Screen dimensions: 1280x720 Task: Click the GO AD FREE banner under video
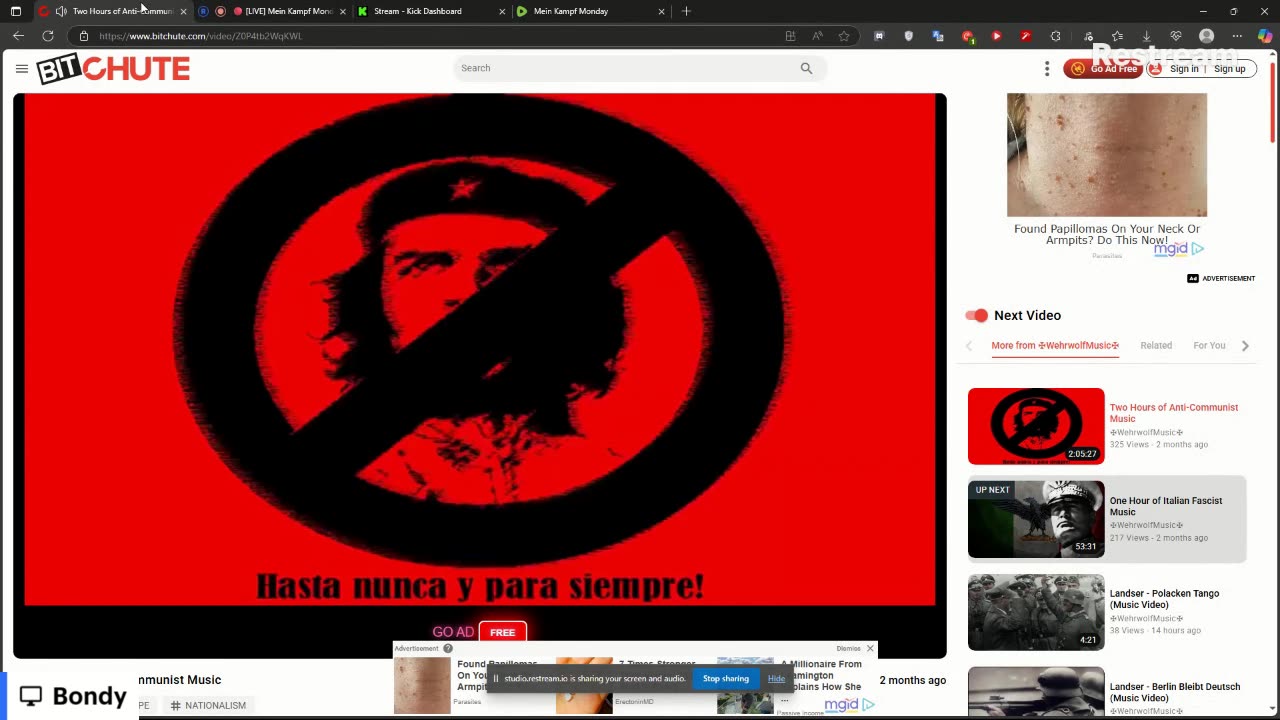coord(480,632)
